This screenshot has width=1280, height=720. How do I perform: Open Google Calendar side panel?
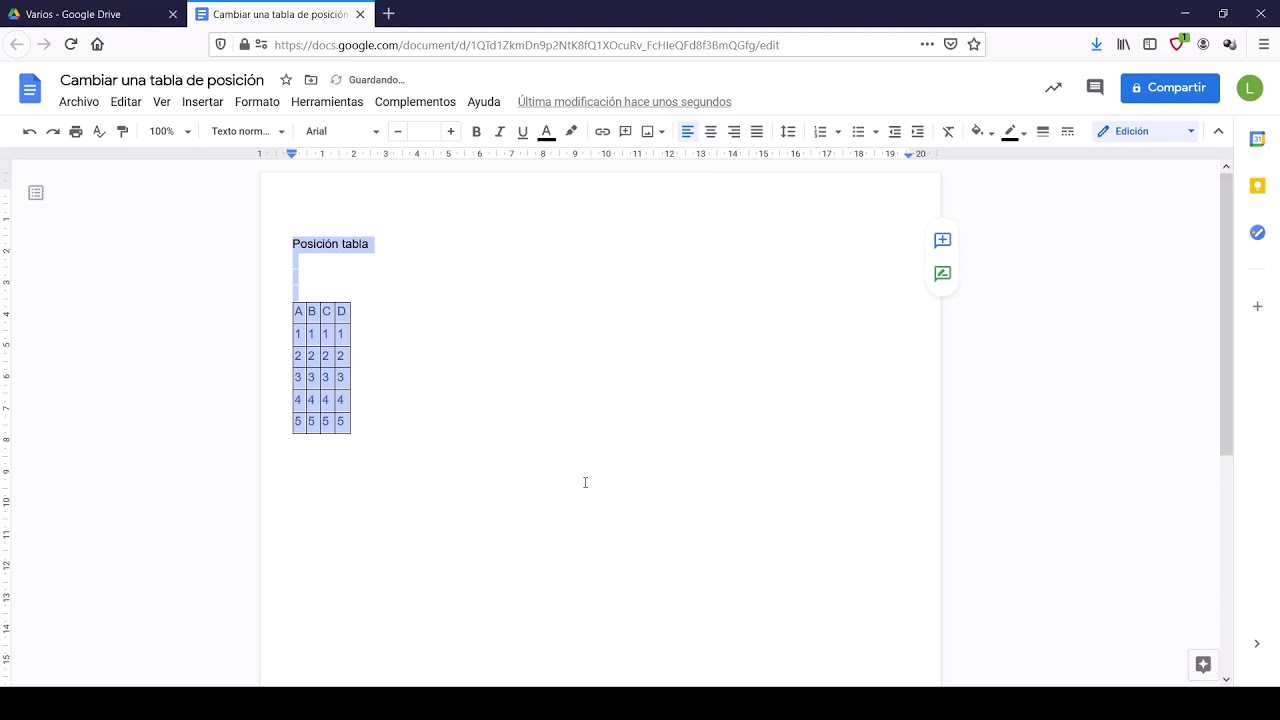(x=1258, y=139)
